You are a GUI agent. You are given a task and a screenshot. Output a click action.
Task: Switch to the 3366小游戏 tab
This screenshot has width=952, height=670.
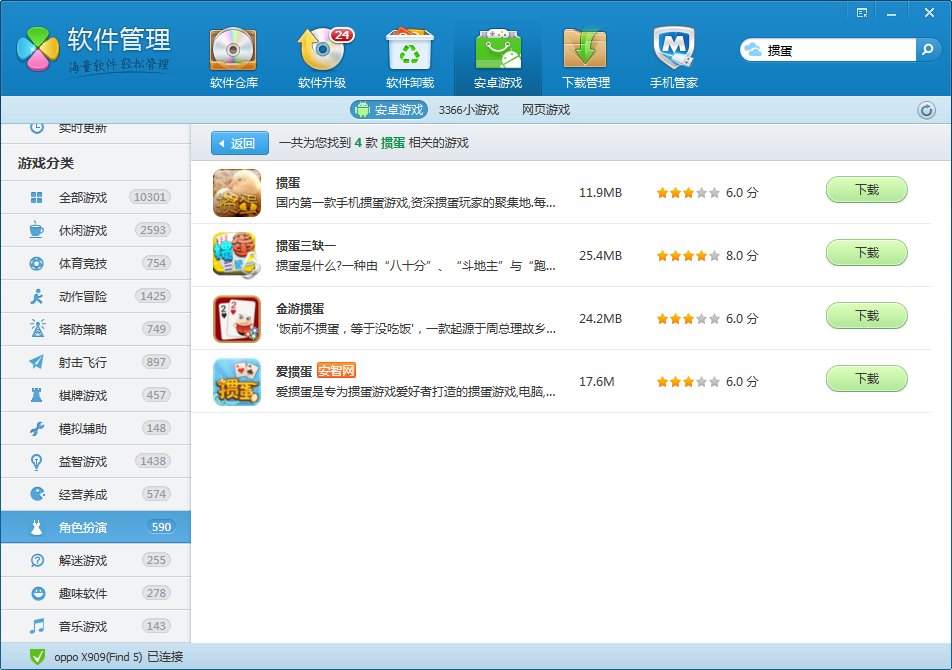(470, 110)
